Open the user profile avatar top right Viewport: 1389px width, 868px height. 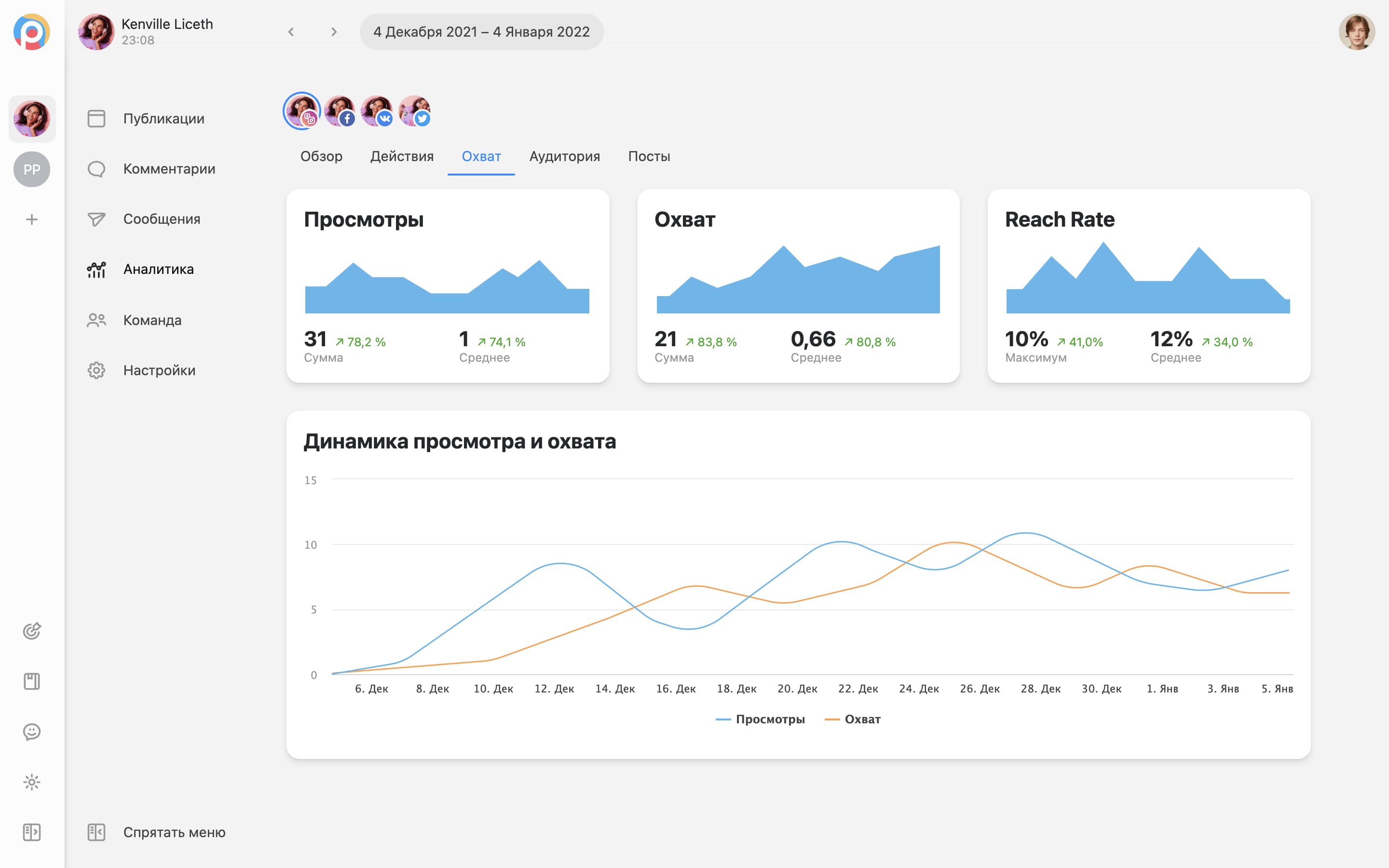1356,32
